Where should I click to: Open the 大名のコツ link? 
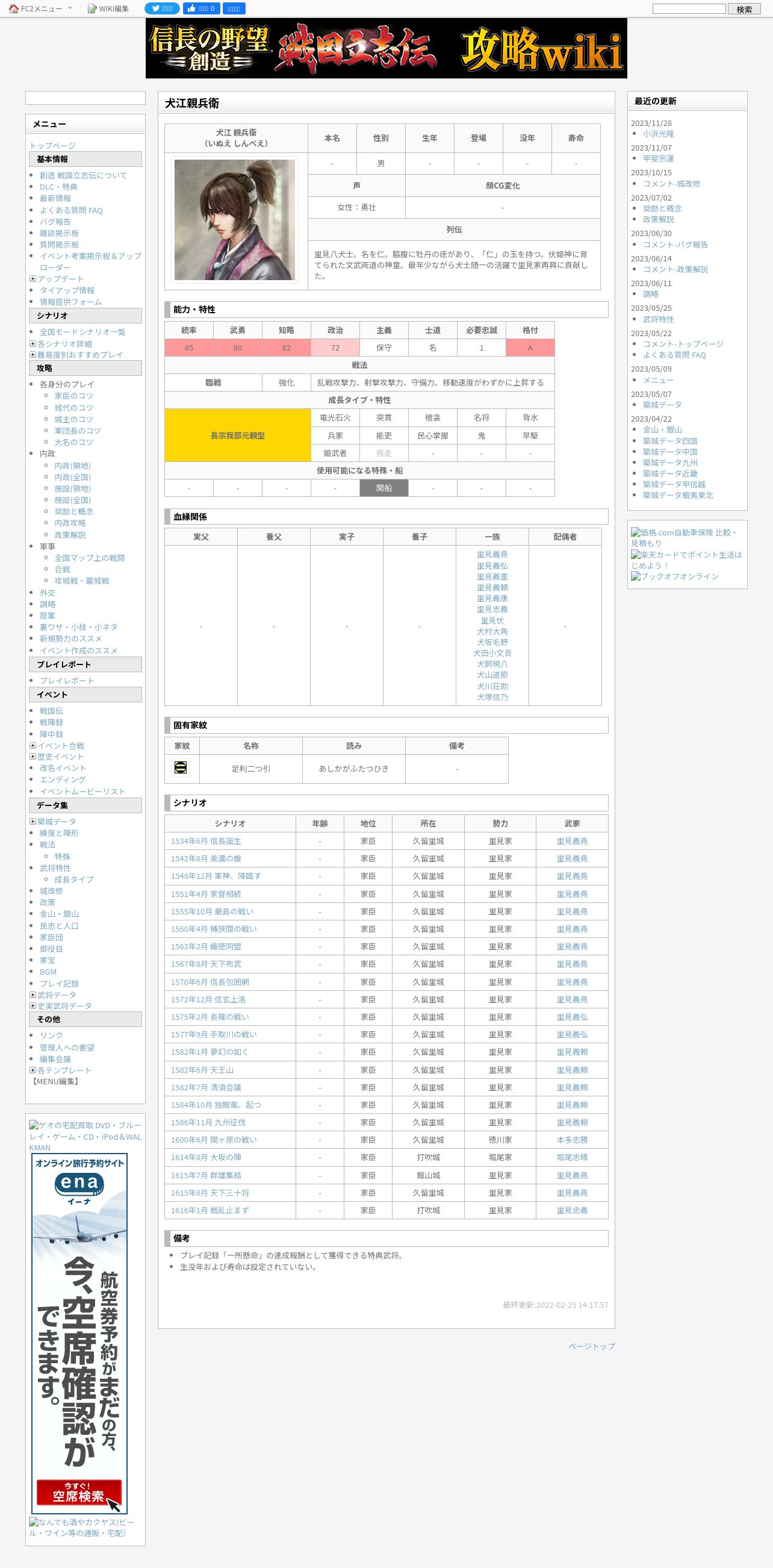click(74, 442)
